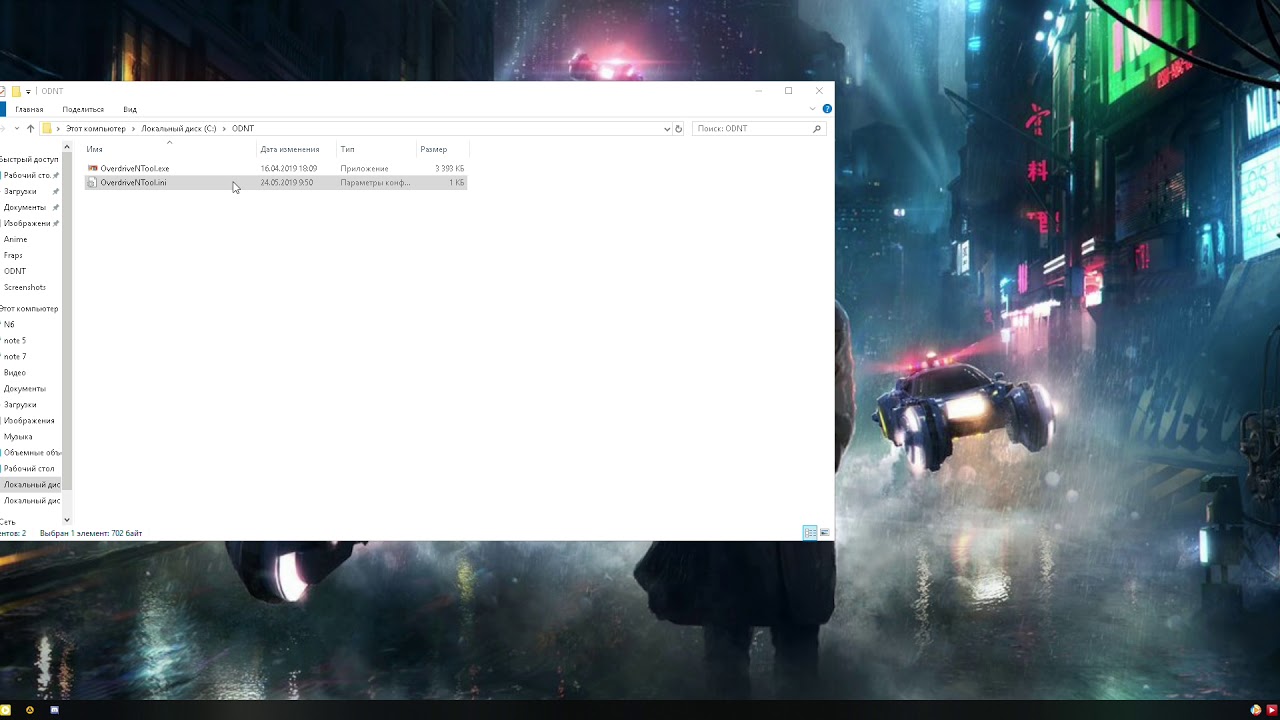Select the file named OverdriveNTool.ini
1280x720 pixels.
pos(133,183)
